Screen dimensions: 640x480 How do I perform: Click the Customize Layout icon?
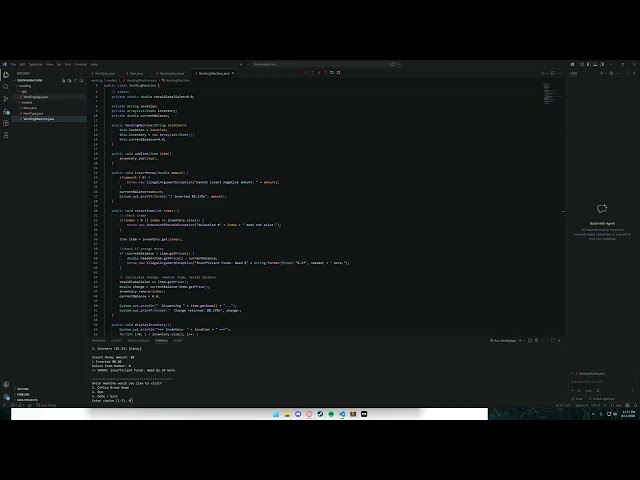click(x=582, y=64)
